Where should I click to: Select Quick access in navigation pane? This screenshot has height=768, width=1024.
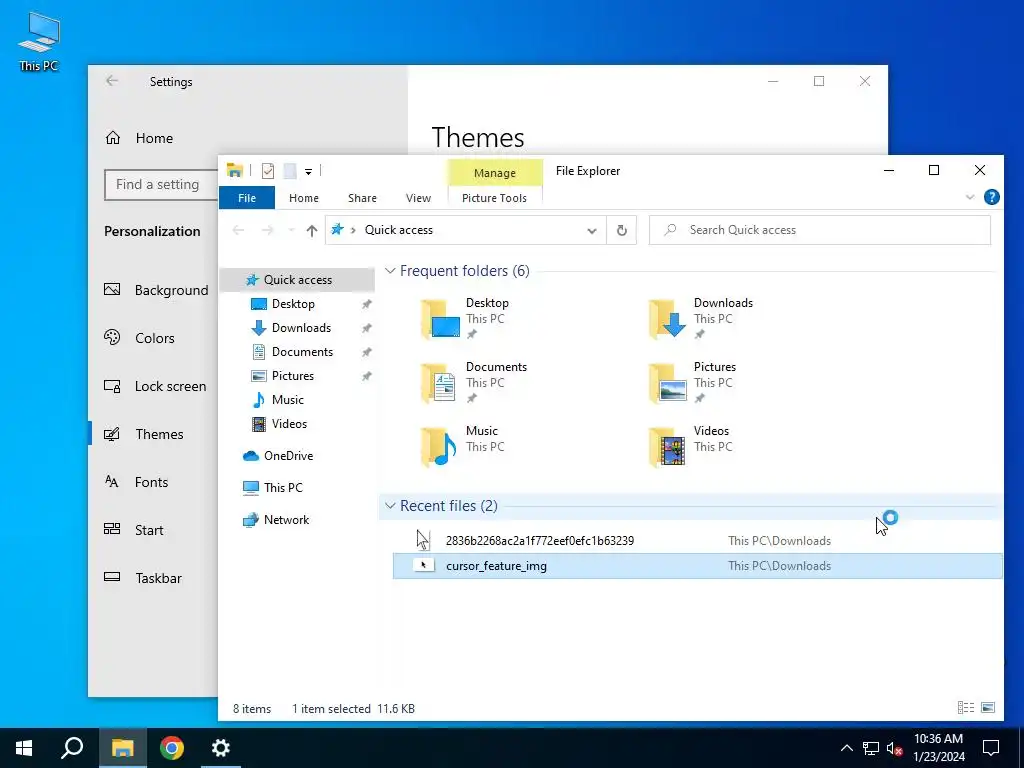[x=297, y=280]
